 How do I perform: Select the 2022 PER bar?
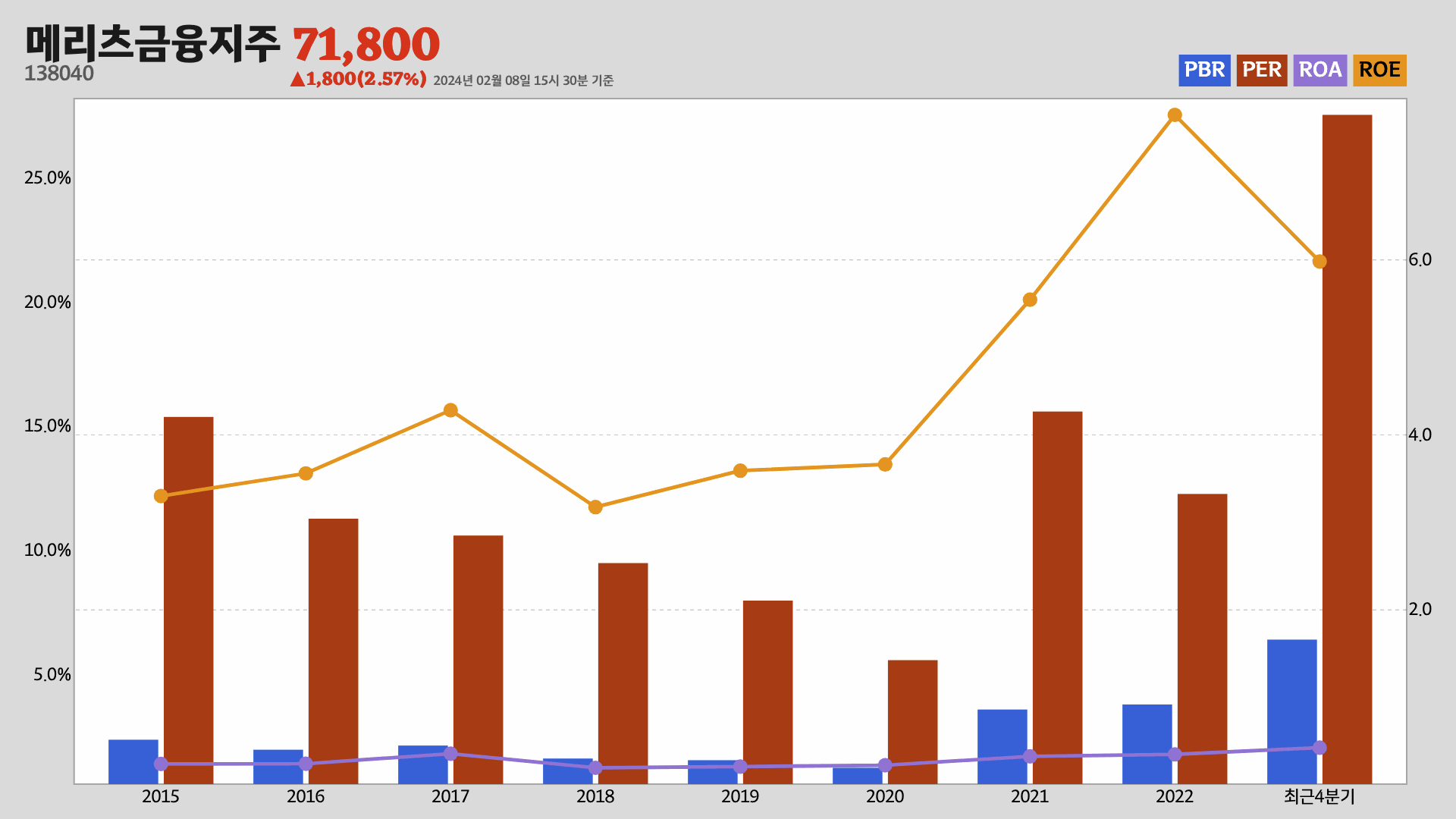(1203, 639)
